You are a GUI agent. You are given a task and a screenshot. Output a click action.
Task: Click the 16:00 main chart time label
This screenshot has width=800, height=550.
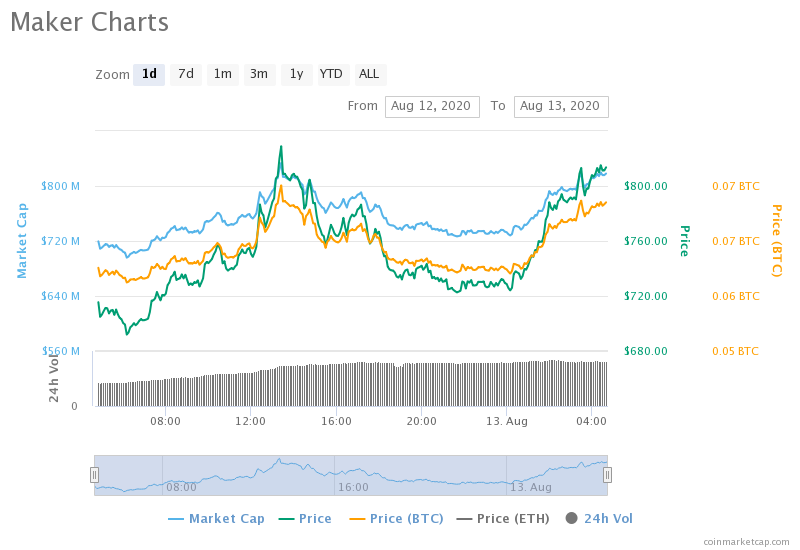click(x=336, y=421)
